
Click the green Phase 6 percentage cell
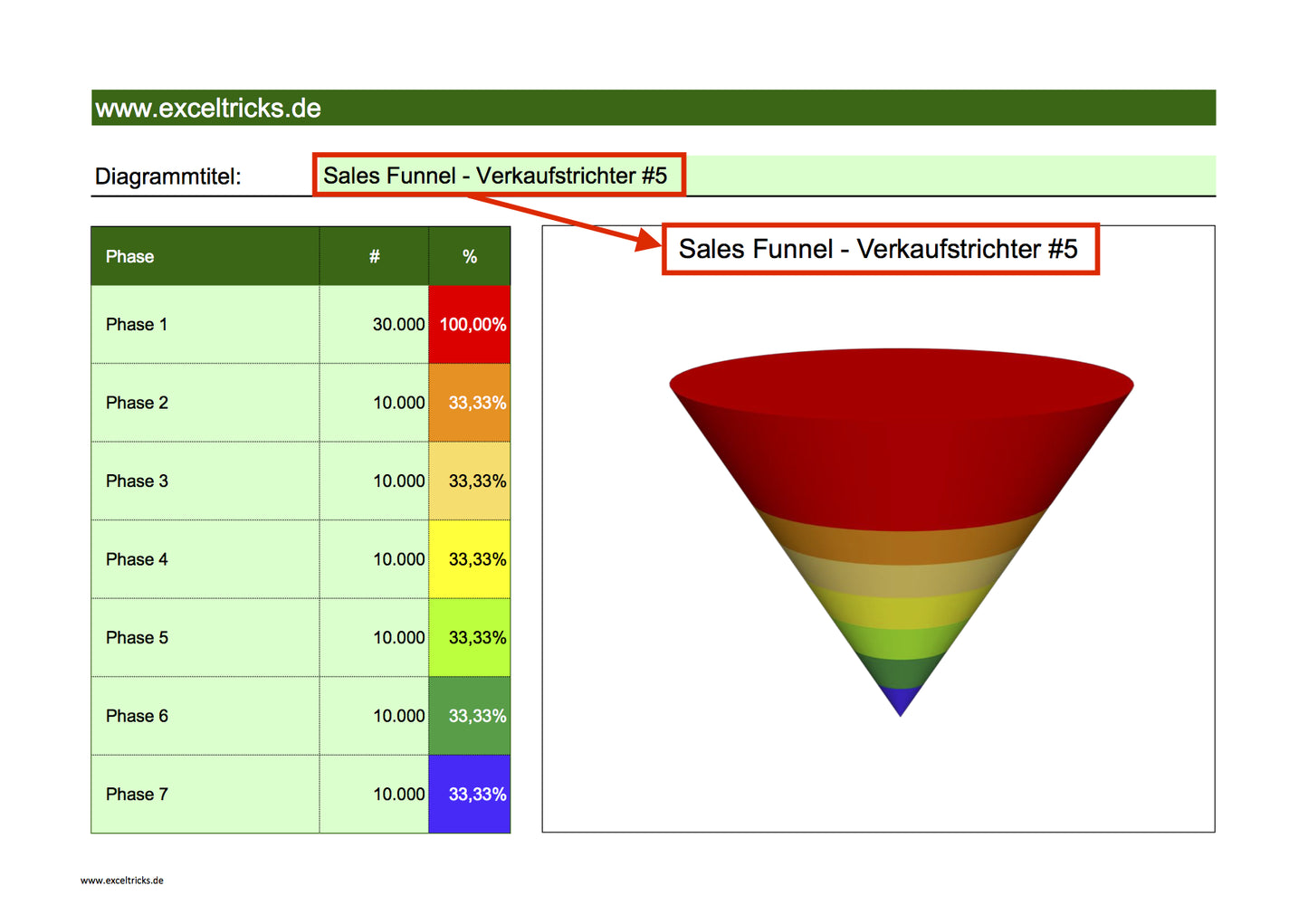(470, 715)
